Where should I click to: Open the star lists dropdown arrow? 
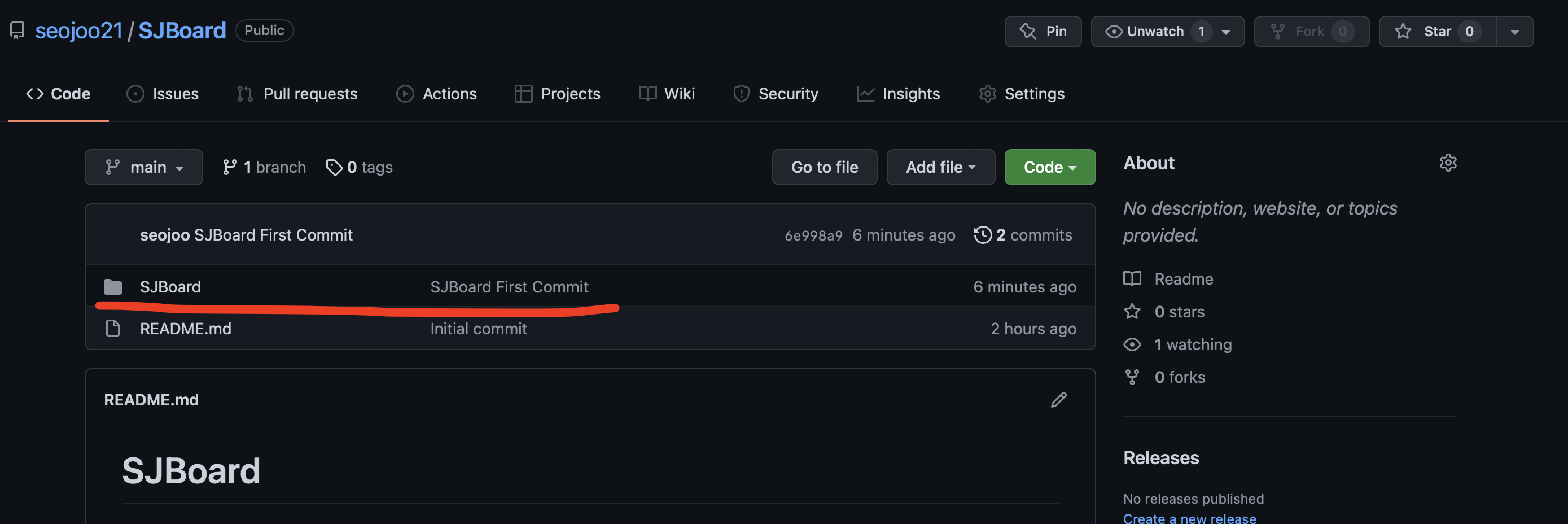(x=1514, y=32)
